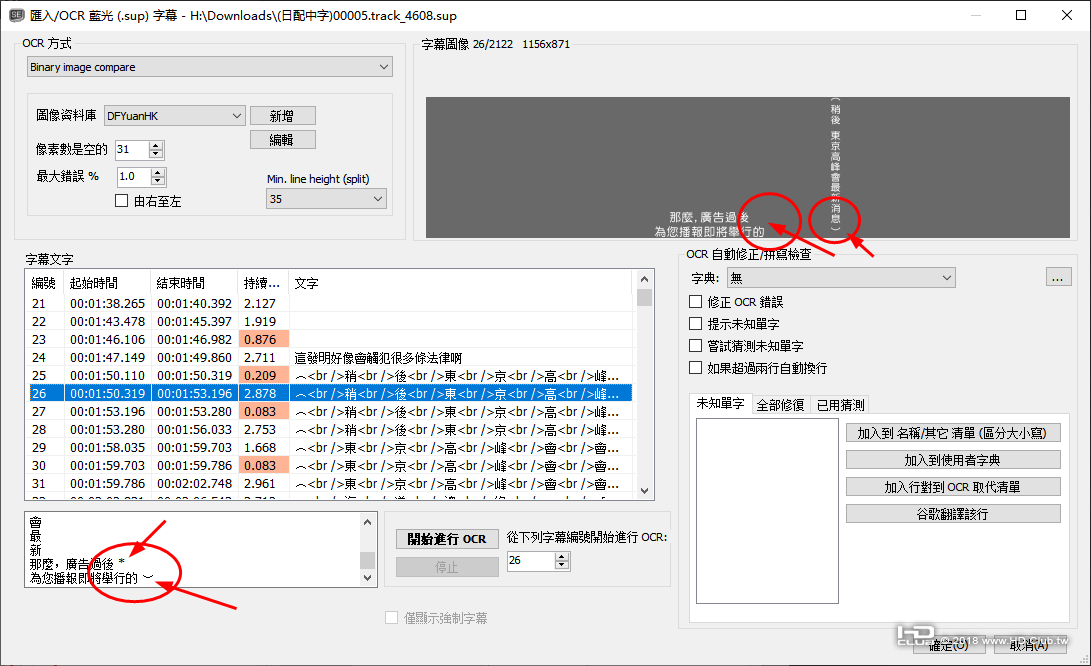Screen dimensions: 1091x666
Task: Toggle the 僅顯示強制字幕 checkbox
Action: tap(391, 616)
